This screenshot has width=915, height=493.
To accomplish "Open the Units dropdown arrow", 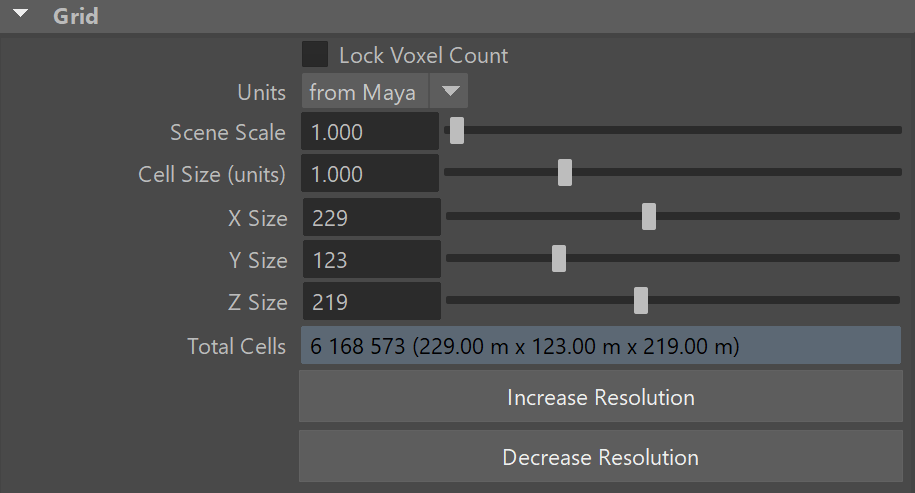I will [449, 91].
